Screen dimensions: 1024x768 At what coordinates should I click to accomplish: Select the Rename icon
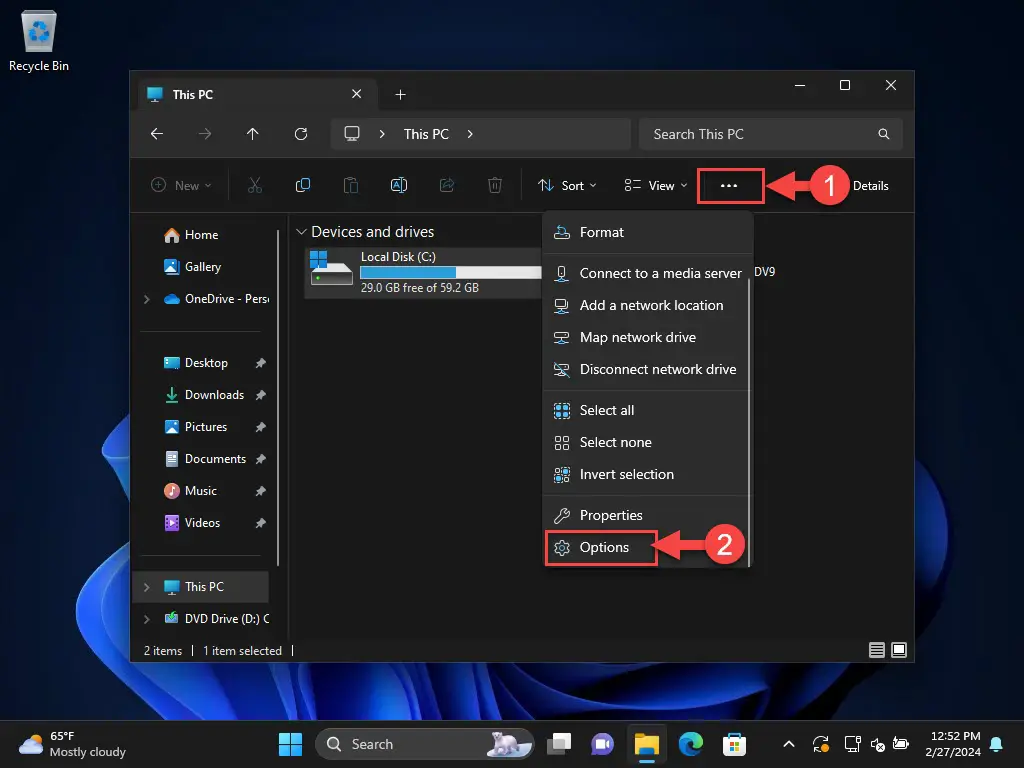click(x=399, y=185)
